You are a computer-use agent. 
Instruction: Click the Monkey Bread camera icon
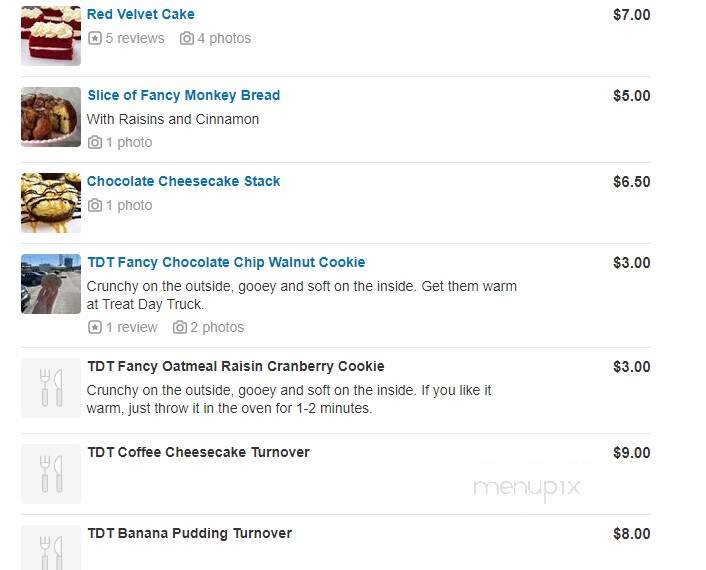pyautogui.click(x=95, y=143)
